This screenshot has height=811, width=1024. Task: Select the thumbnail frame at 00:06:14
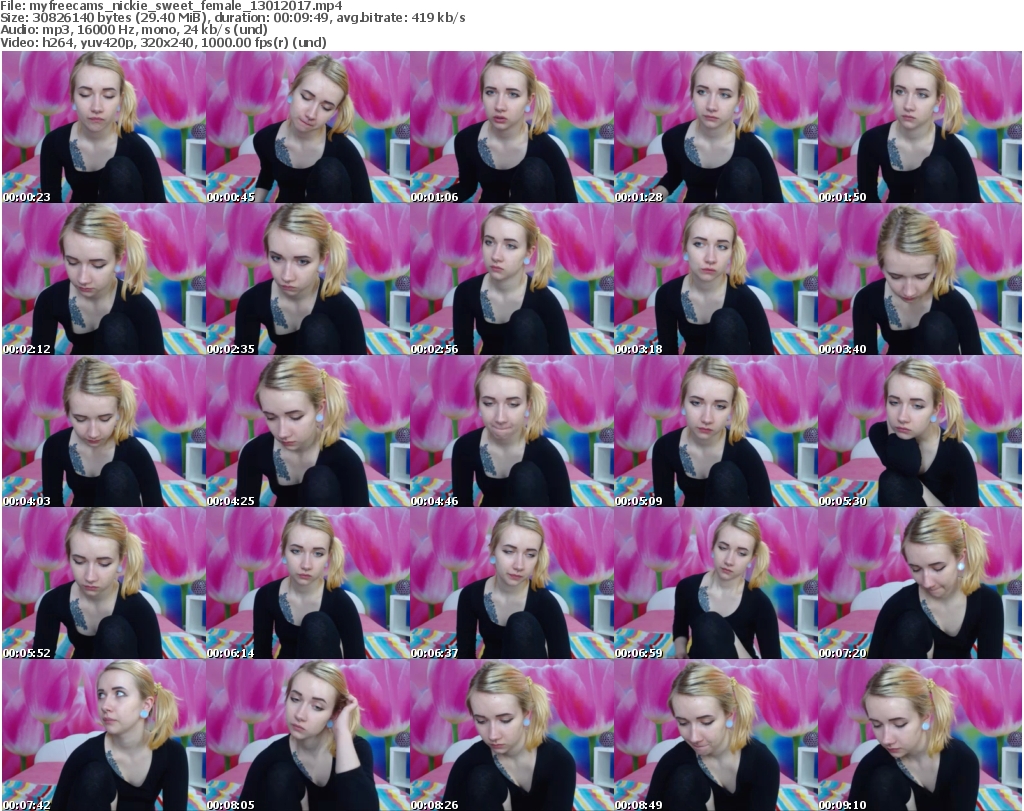pos(308,583)
